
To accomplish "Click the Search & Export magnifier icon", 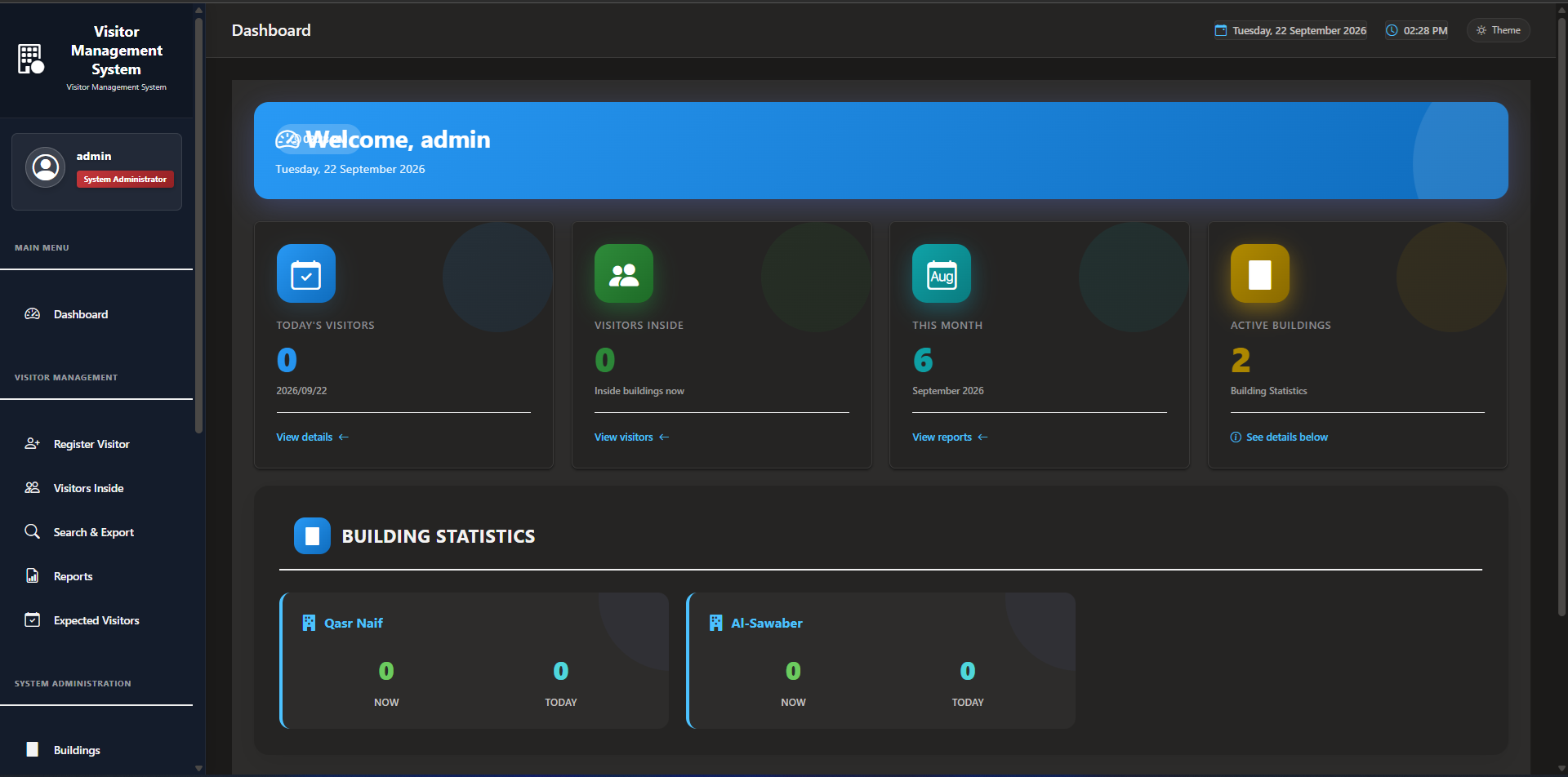I will point(33,531).
